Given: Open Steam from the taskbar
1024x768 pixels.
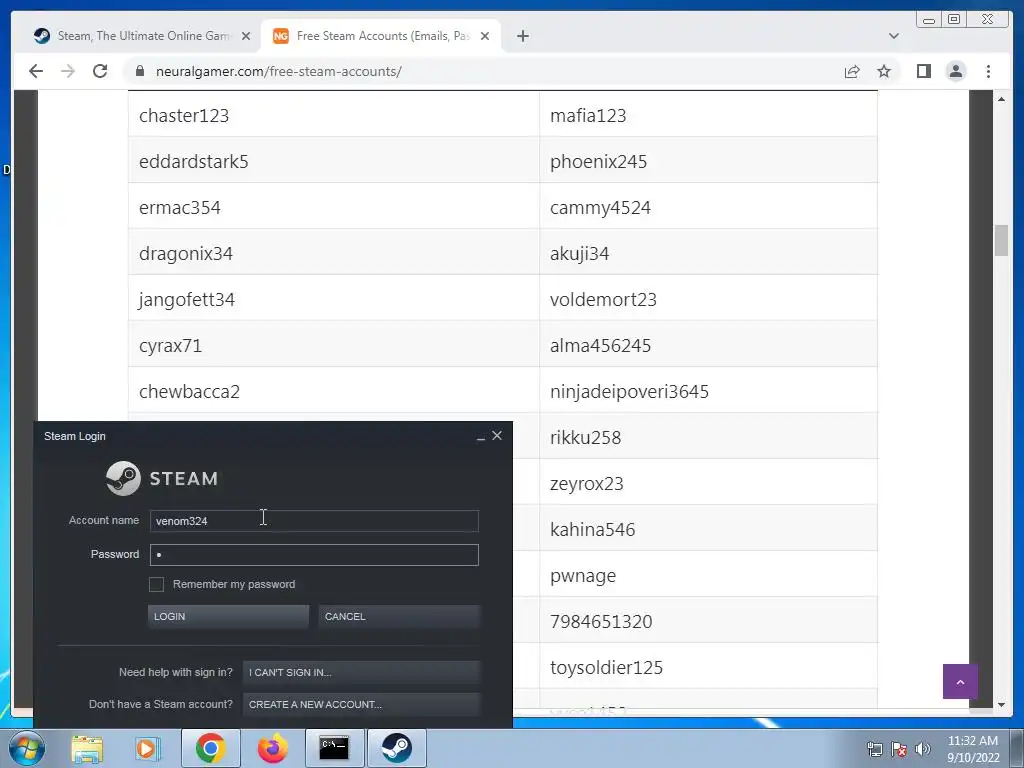Looking at the screenshot, I should [396, 748].
